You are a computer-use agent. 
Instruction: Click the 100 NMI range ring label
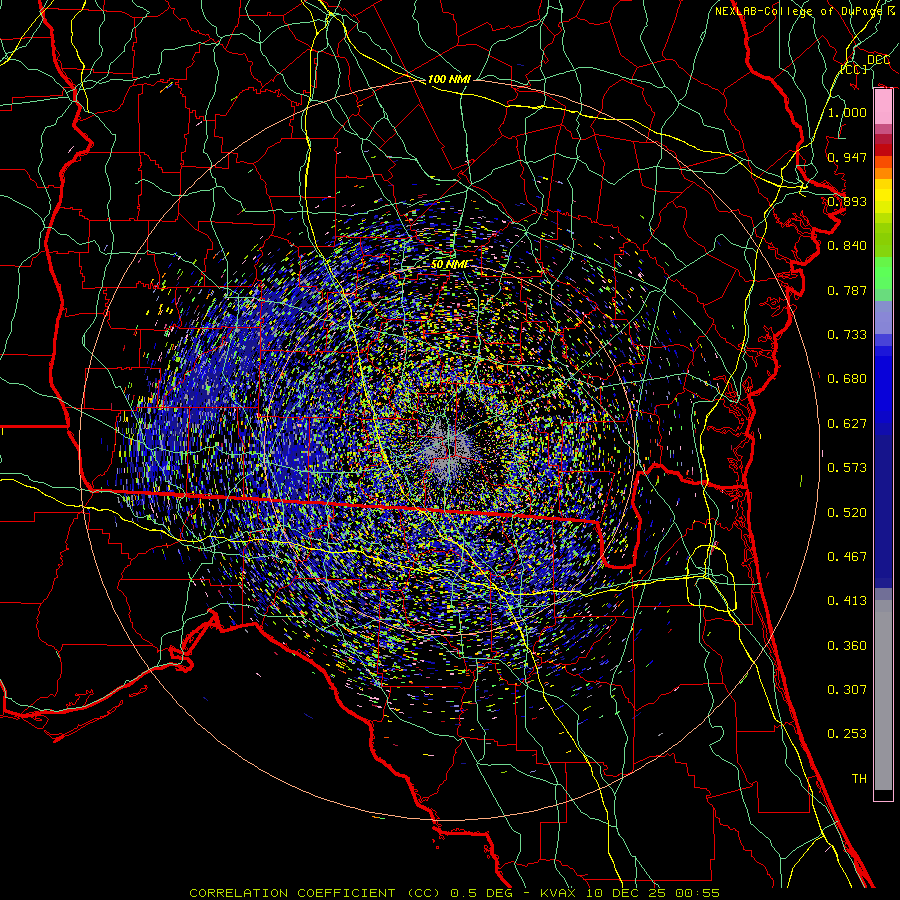click(x=449, y=79)
